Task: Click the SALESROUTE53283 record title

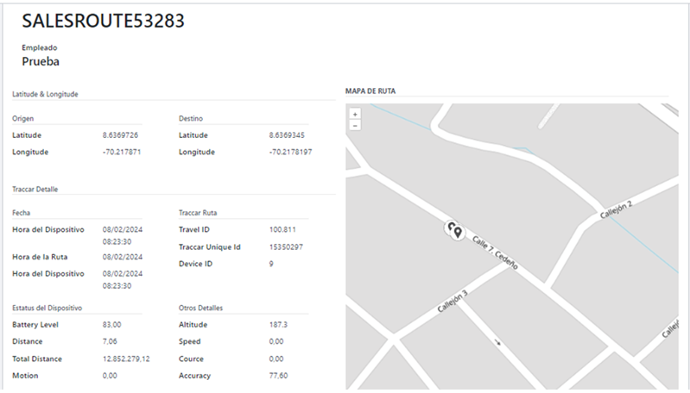Action: tap(103, 21)
